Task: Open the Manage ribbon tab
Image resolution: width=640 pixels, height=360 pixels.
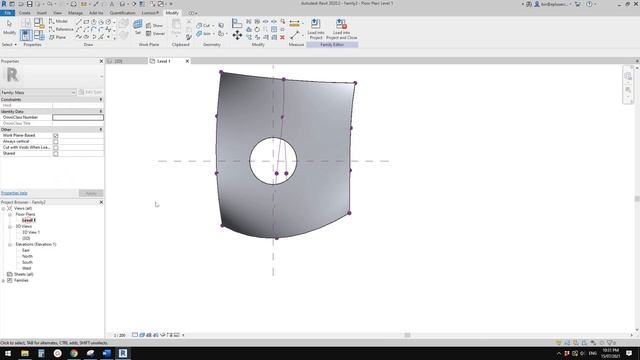Action: [x=75, y=13]
